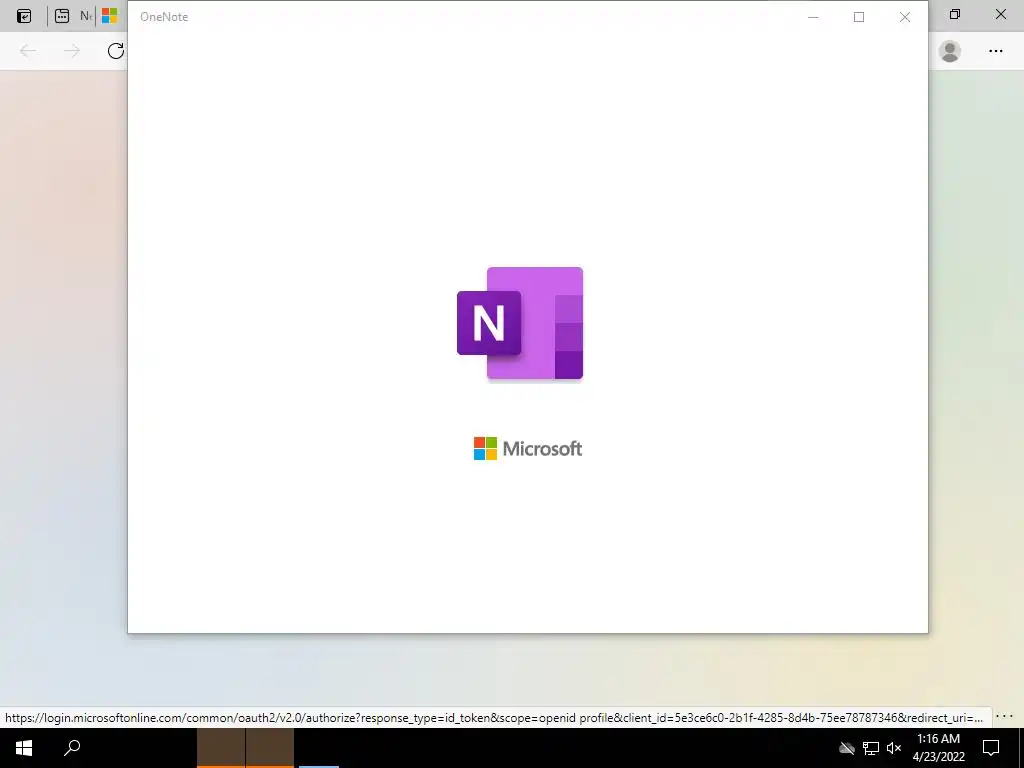Screen dimensions: 1024x768
Task: Open the browser Settings and more ellipsis
Action: (x=995, y=51)
